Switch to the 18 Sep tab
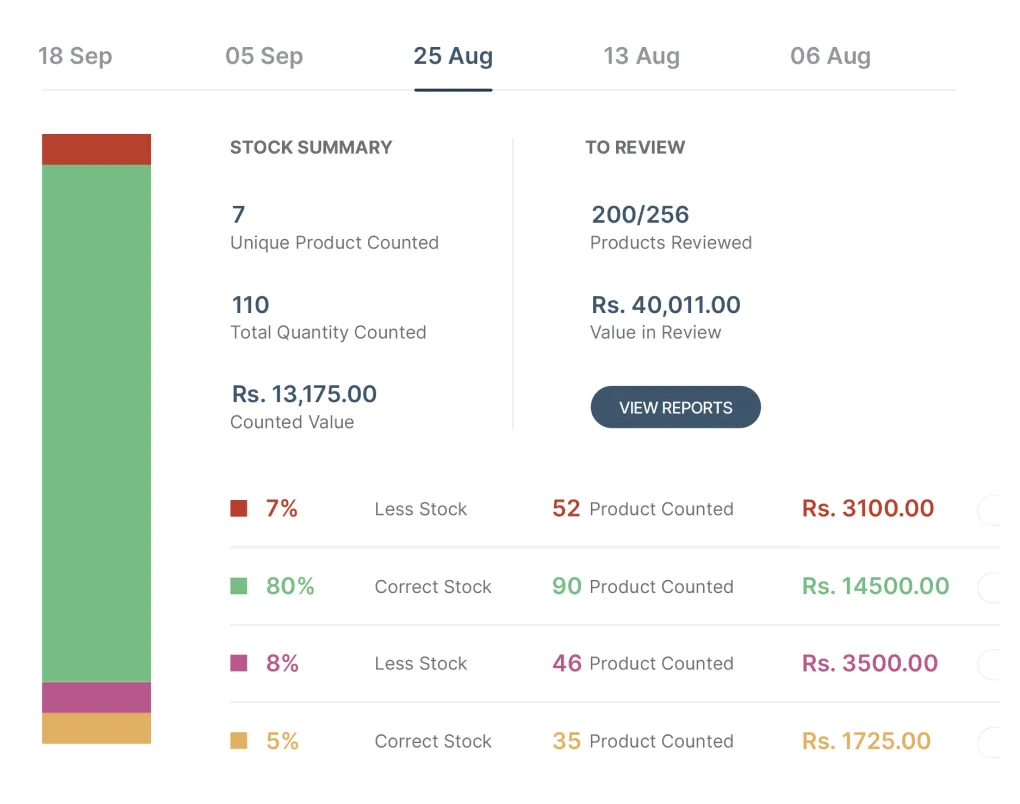 pyautogui.click(x=75, y=56)
